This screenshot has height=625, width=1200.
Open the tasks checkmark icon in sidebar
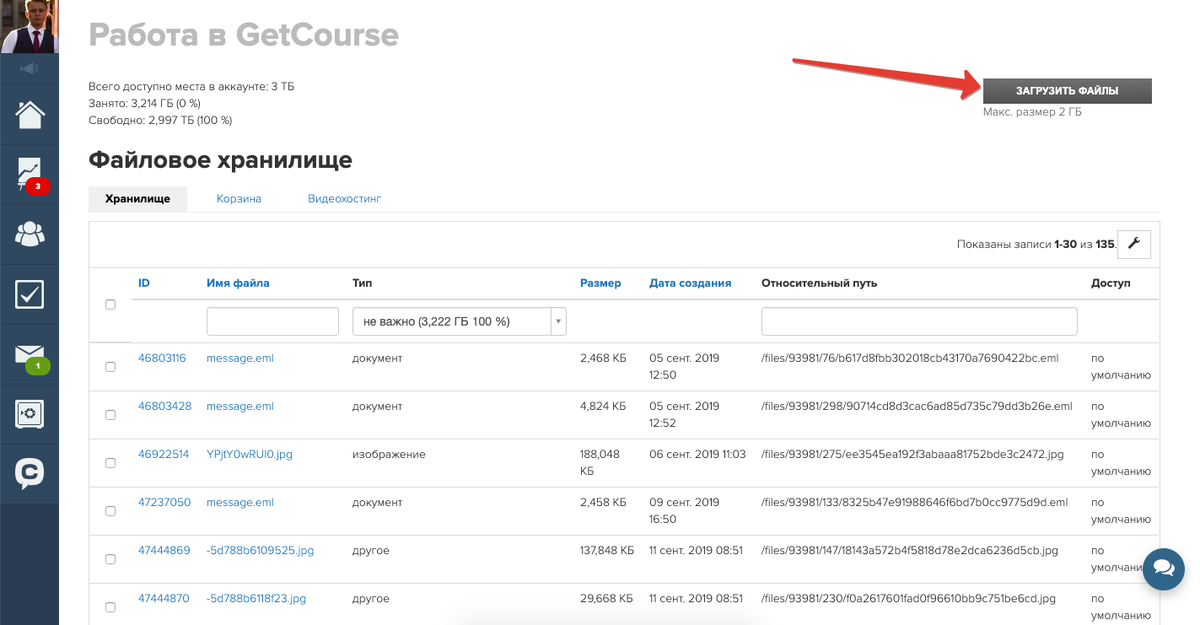(x=30, y=294)
